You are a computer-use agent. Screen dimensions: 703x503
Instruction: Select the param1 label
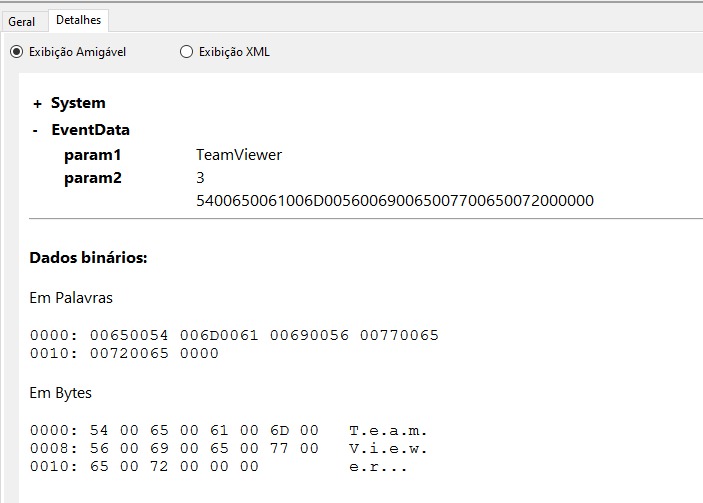[x=92, y=156]
